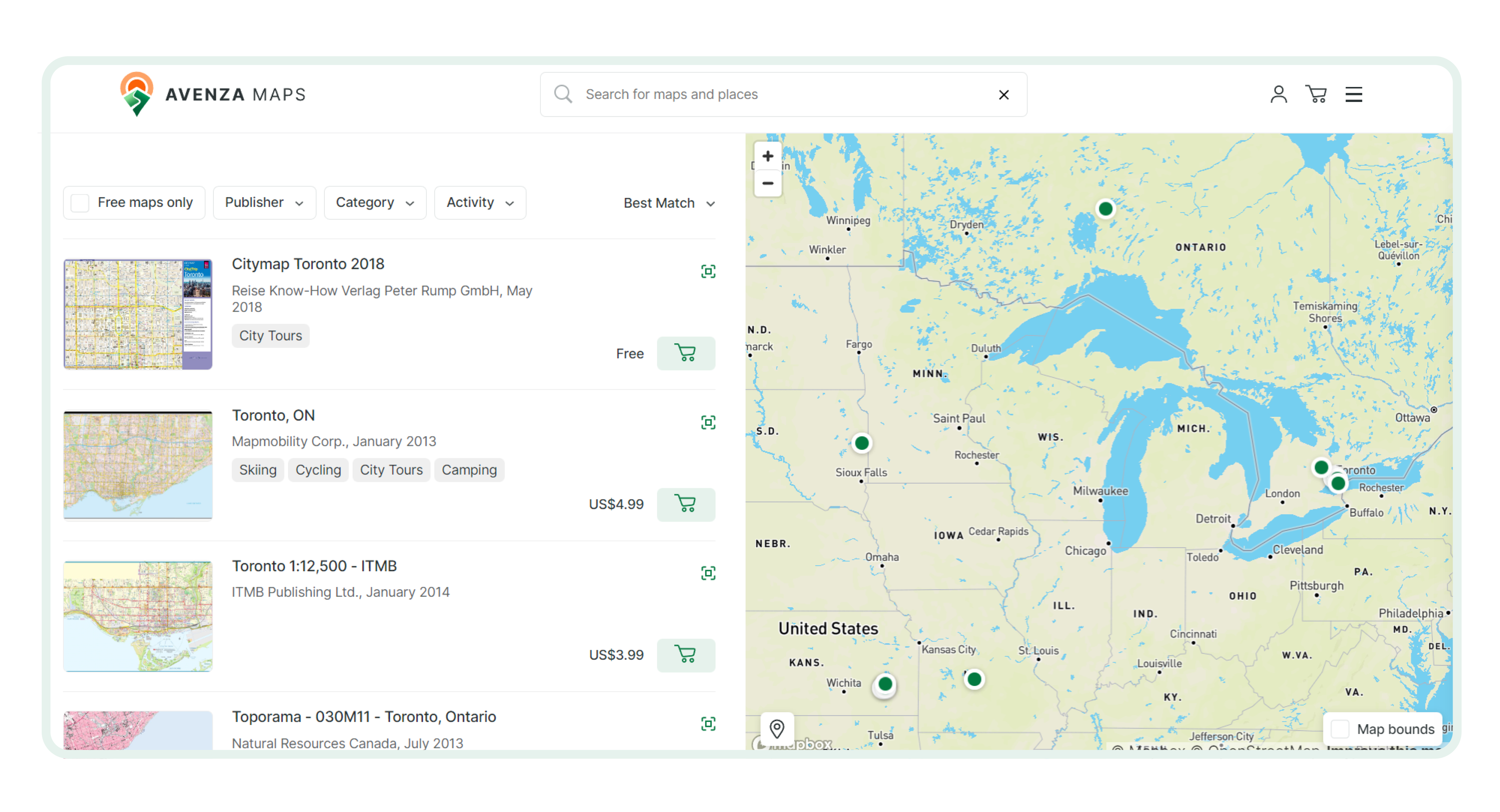Click the US$4.99 price text
Viewport: 1500px width, 812px height.
tap(616, 504)
